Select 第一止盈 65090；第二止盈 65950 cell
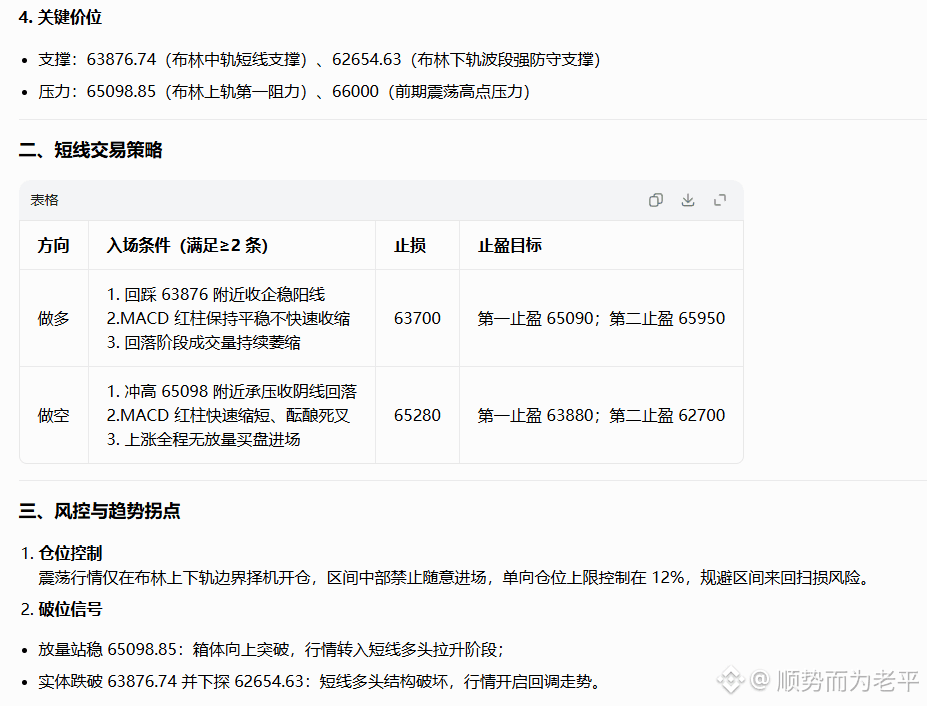The width and height of the screenshot is (927, 706). point(601,318)
